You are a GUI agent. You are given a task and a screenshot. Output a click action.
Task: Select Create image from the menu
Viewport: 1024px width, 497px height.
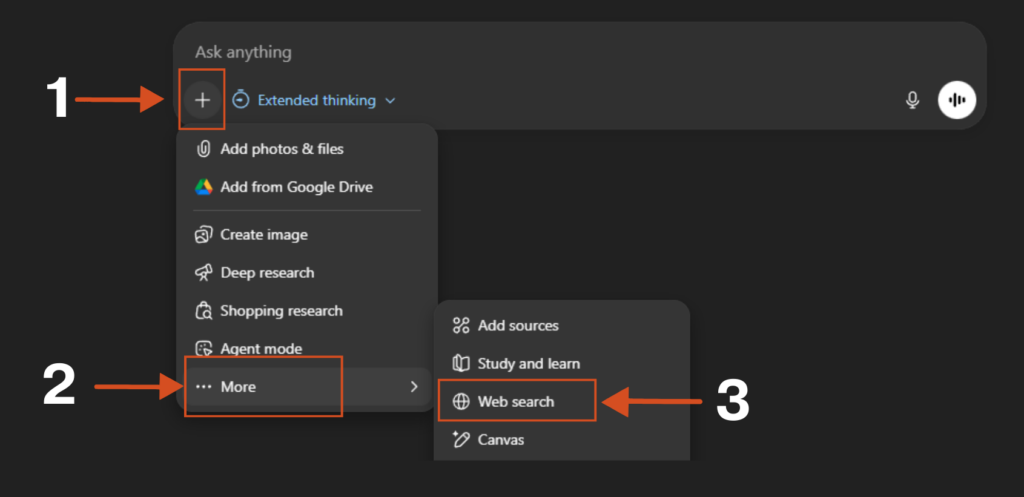click(x=264, y=235)
